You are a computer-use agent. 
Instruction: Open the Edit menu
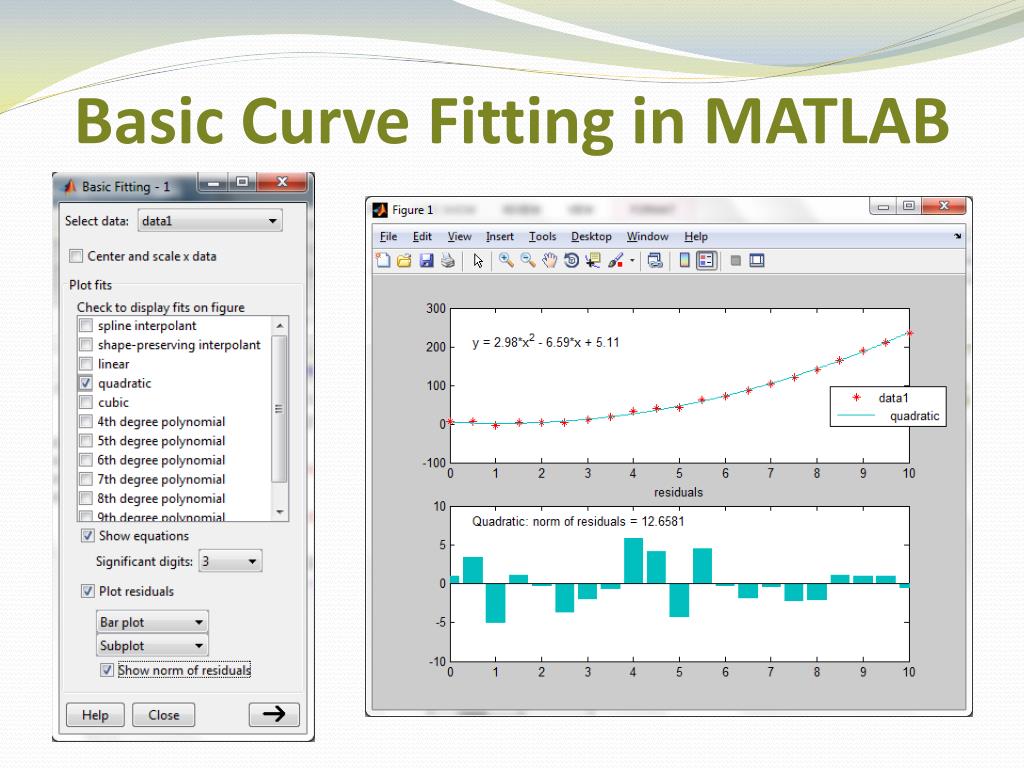[422, 236]
